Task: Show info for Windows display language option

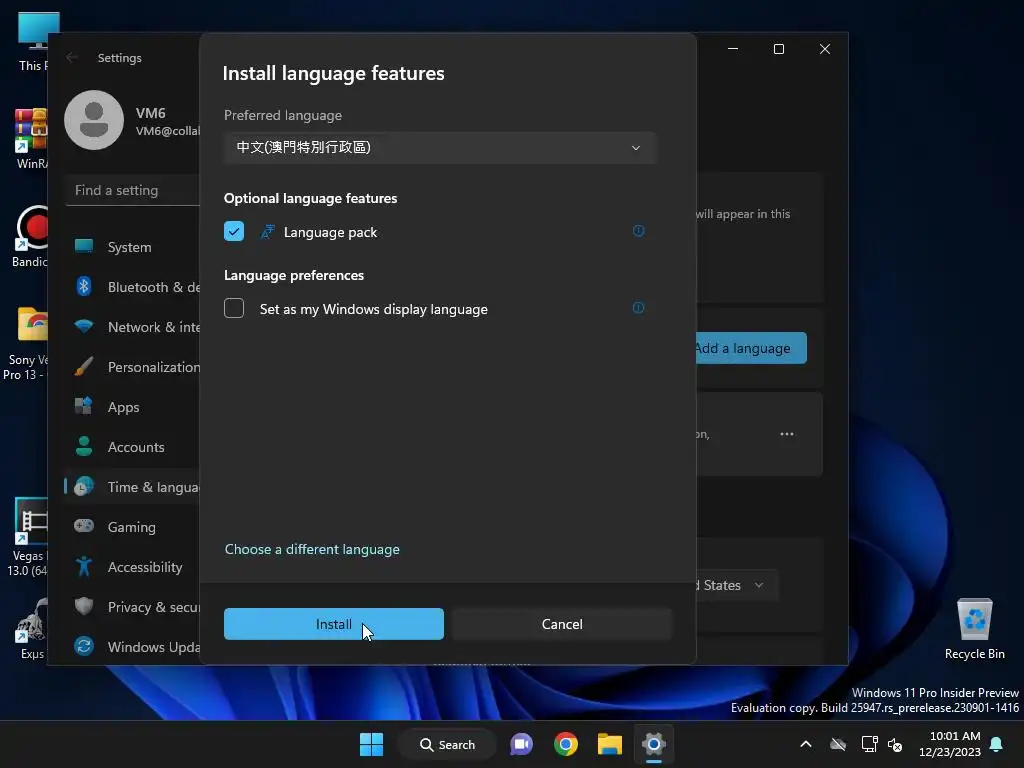Action: (x=638, y=308)
